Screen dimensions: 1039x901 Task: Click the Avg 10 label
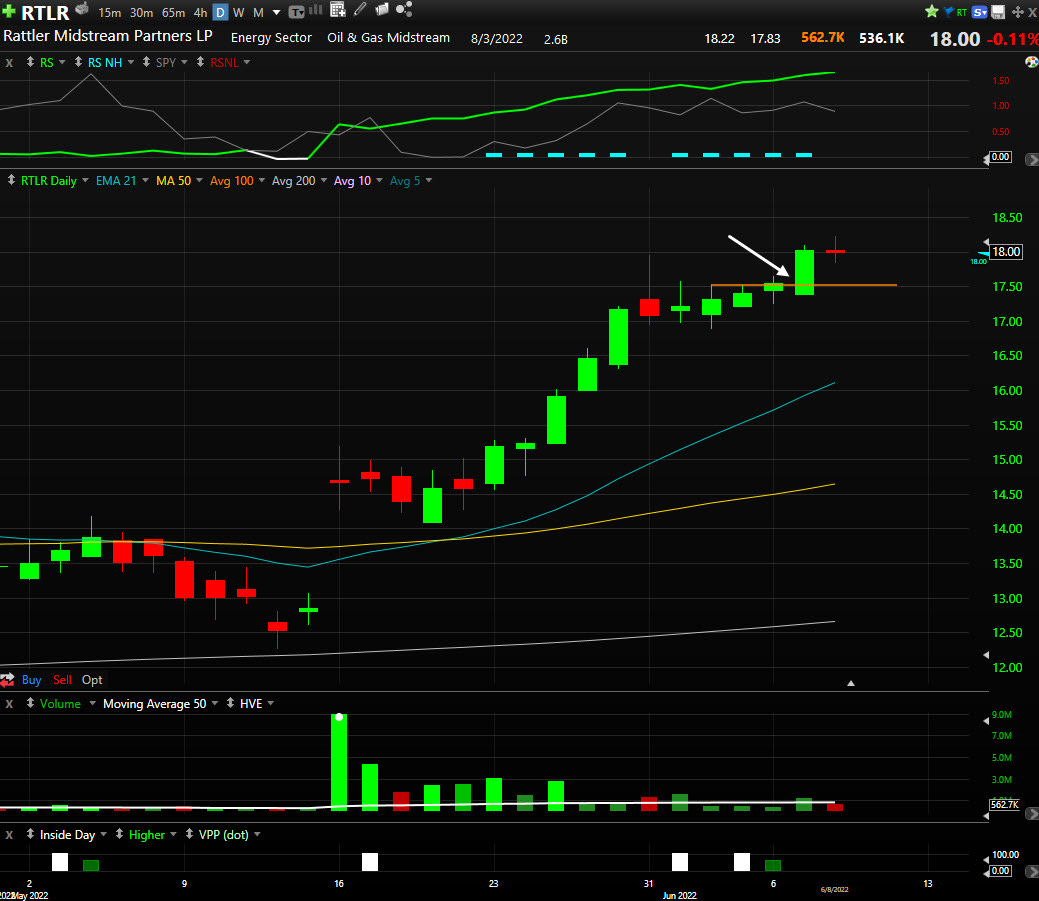point(353,180)
